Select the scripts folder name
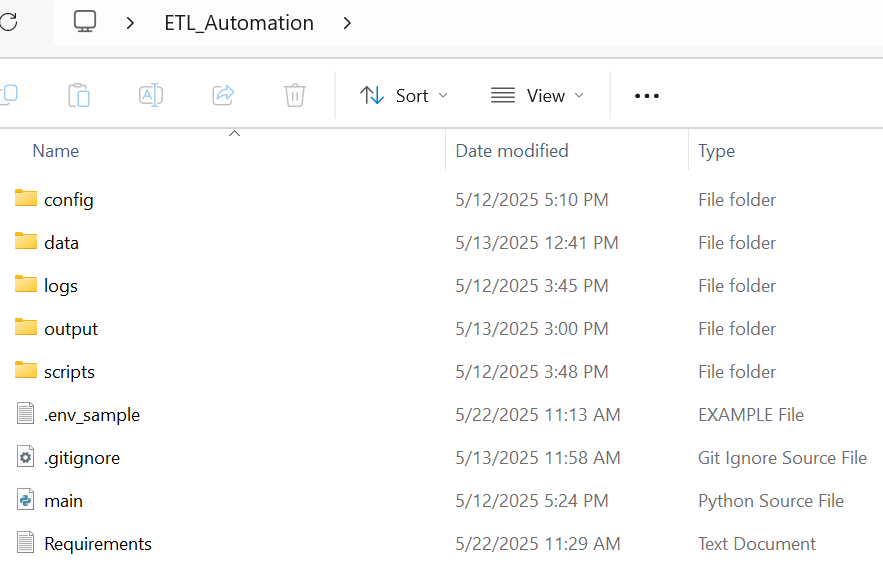This screenshot has width=883, height=573. (69, 373)
